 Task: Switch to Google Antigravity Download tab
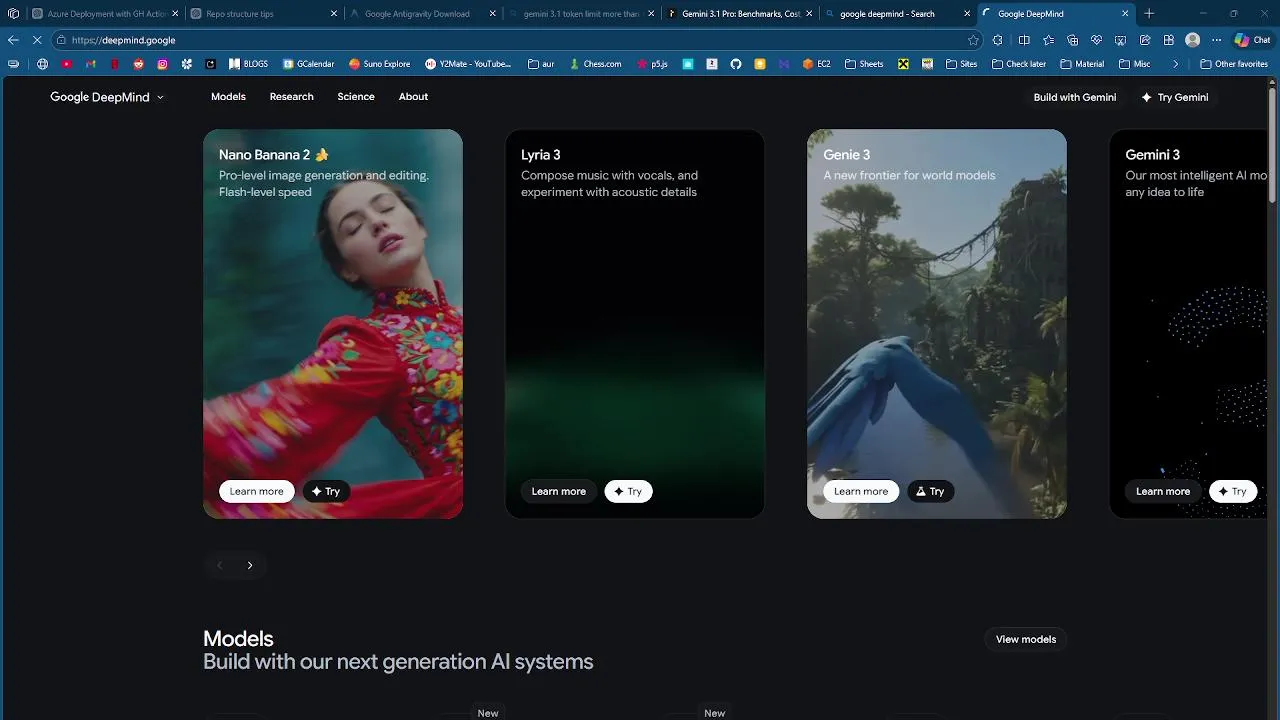[423, 14]
